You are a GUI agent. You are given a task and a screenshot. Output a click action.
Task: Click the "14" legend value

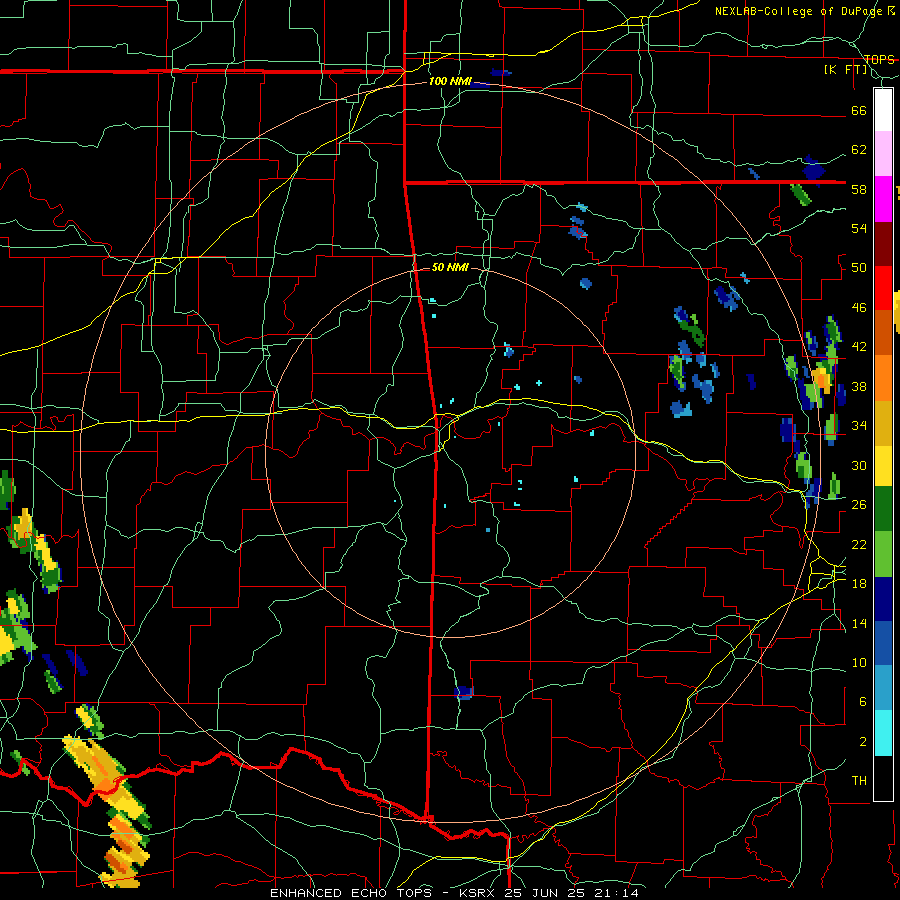click(x=859, y=623)
